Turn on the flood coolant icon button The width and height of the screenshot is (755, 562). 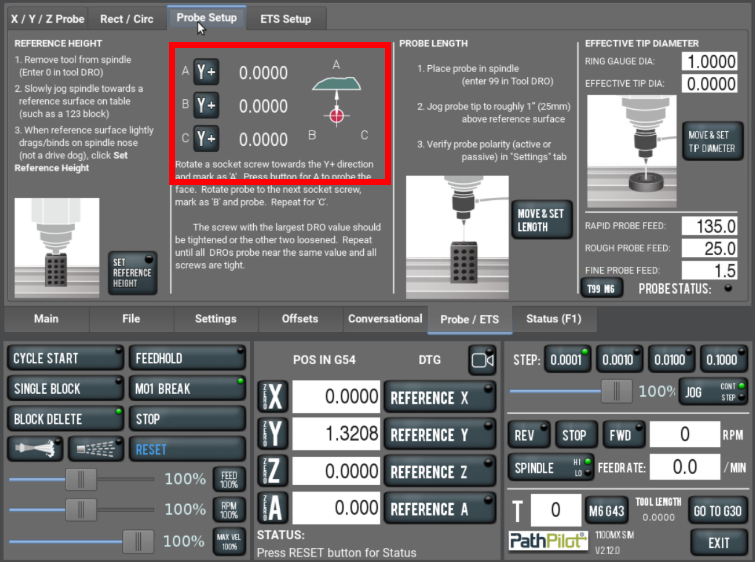click(x=36, y=449)
